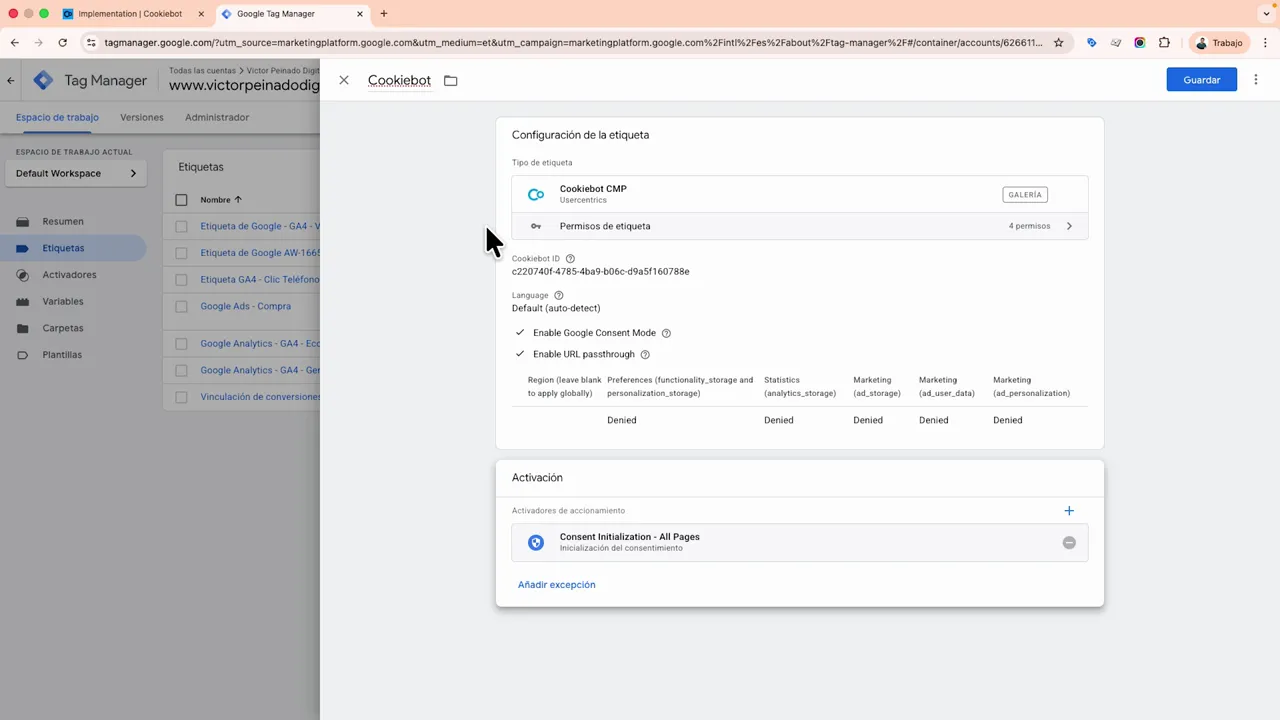Click the Consent Initialization trigger shield icon
The width and height of the screenshot is (1280, 720).
coord(536,542)
